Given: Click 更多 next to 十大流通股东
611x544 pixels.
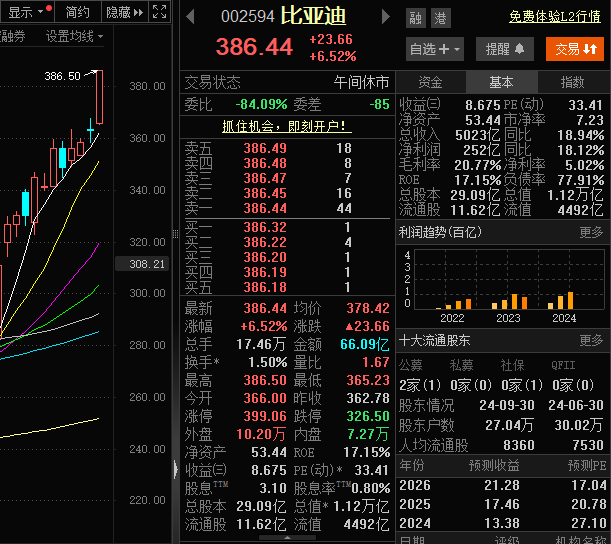Looking at the screenshot, I should (x=591, y=341).
